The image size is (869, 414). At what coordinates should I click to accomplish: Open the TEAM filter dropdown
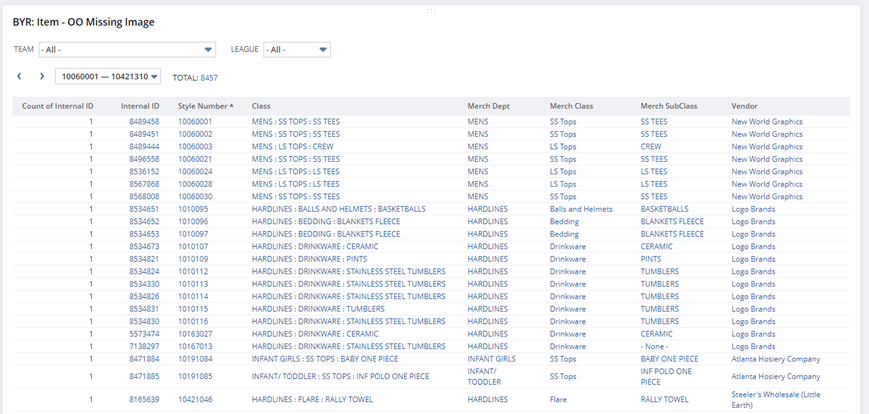tap(127, 50)
